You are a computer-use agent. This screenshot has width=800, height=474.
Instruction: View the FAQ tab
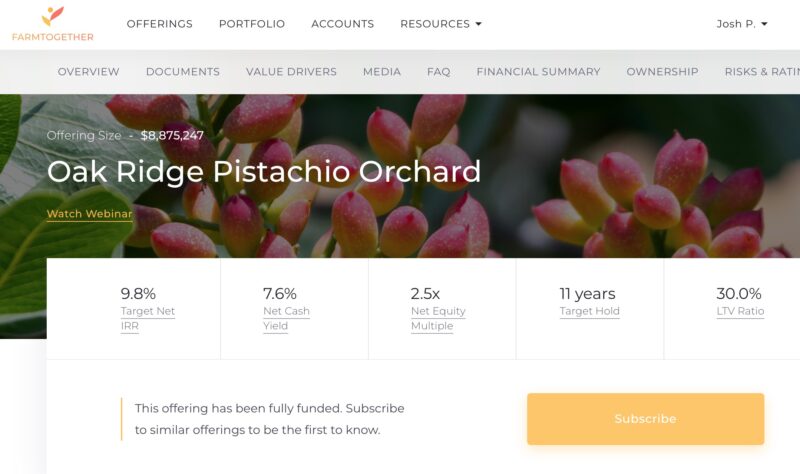(x=438, y=72)
